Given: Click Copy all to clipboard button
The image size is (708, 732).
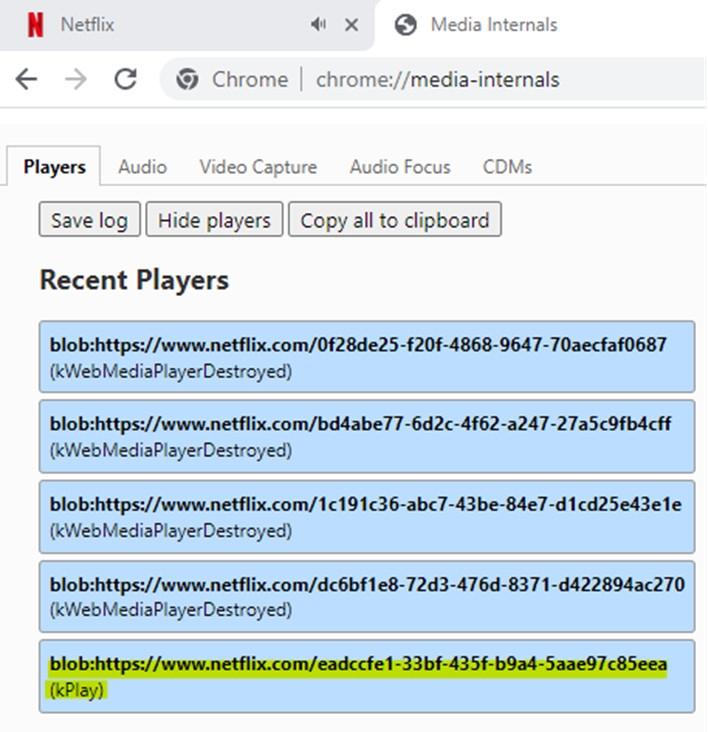Looking at the screenshot, I should 395,219.
